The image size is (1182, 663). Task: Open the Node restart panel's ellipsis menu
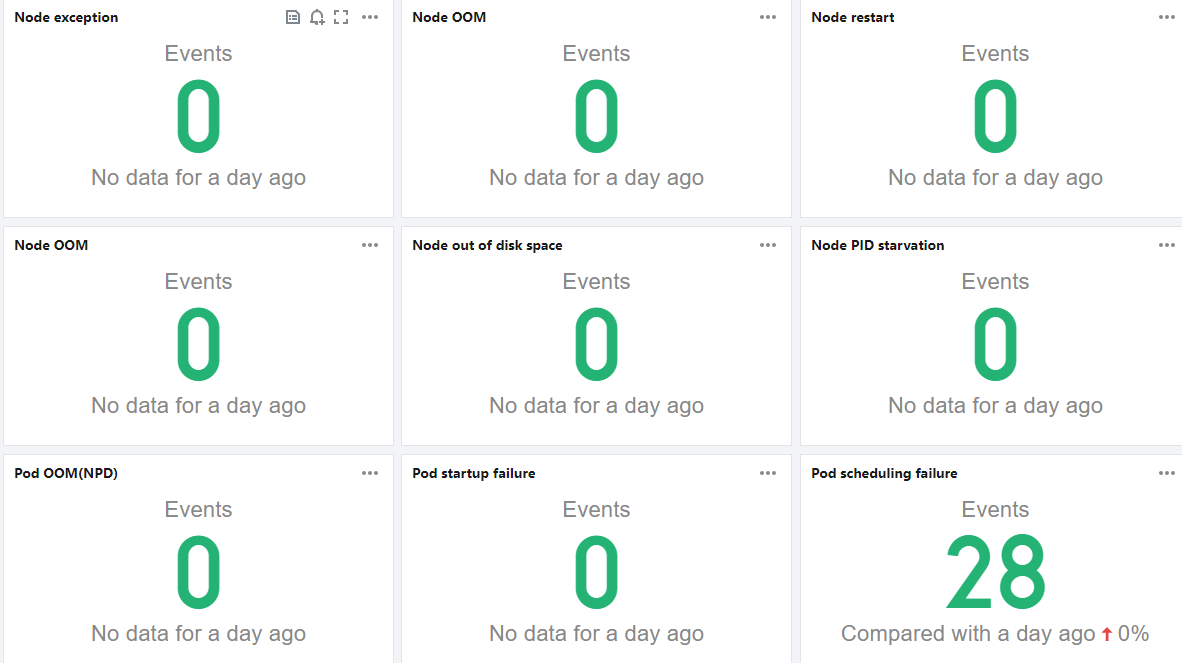tap(1167, 17)
